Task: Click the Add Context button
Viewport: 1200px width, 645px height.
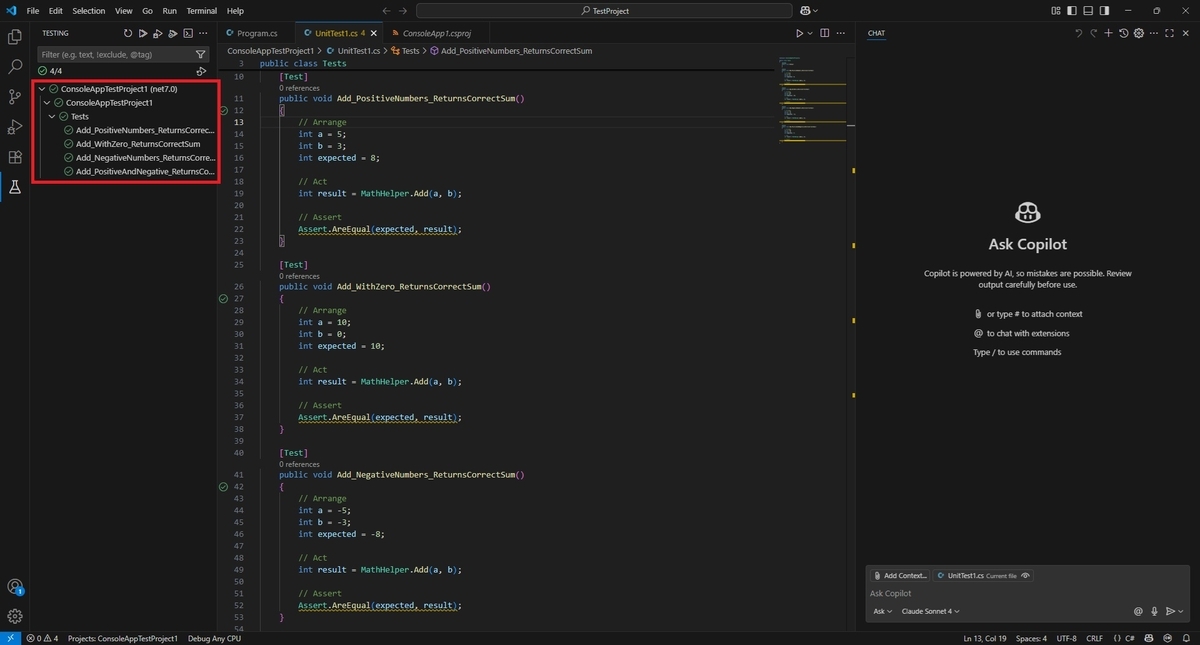Action: pos(900,575)
